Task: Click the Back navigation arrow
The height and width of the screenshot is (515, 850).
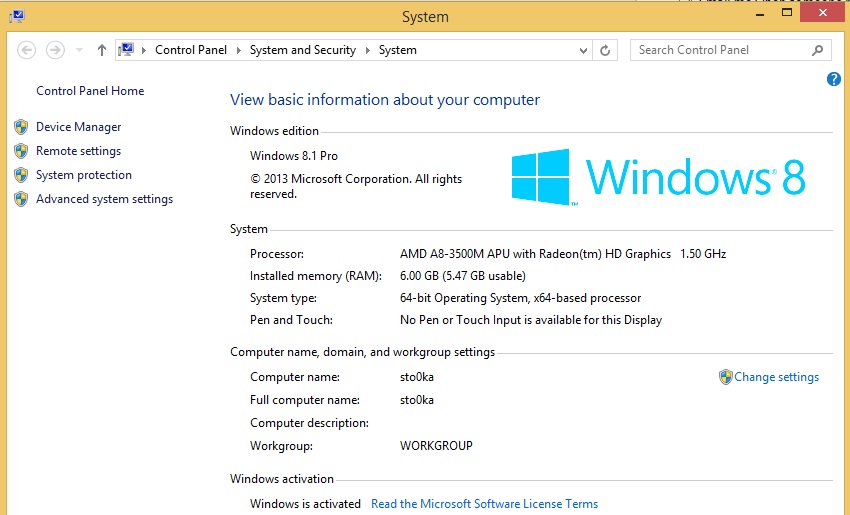Action: (27, 50)
